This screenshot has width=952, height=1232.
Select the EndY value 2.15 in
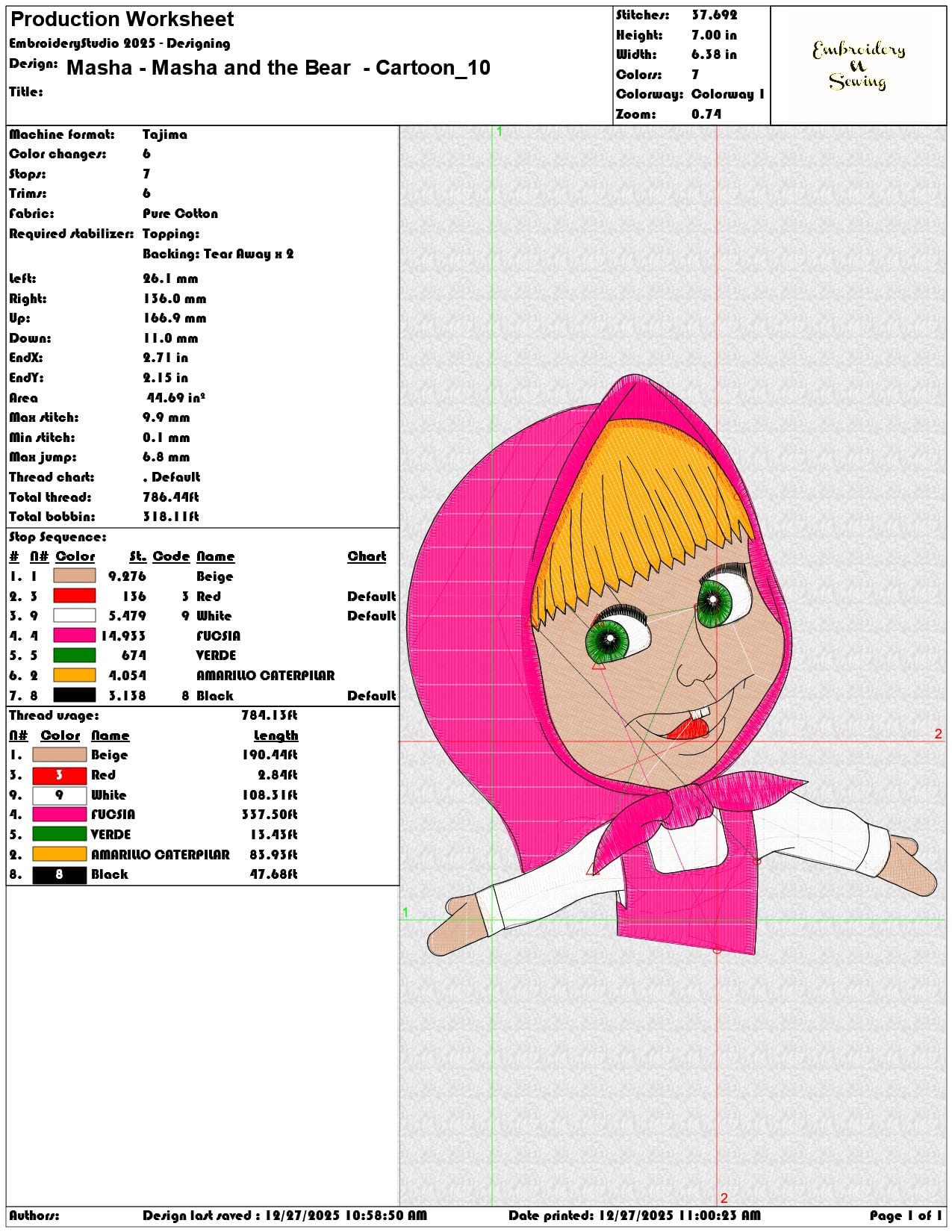(166, 378)
